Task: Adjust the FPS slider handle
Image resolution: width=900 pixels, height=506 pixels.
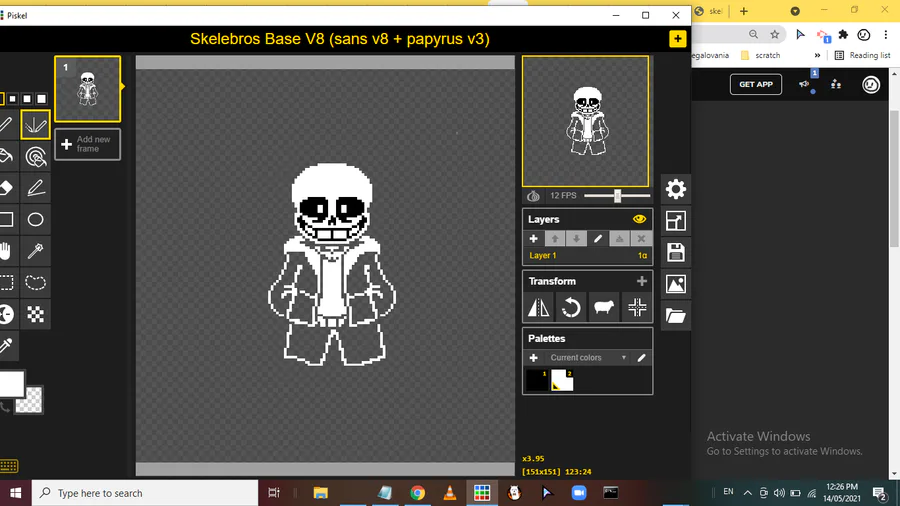Action: (618, 196)
